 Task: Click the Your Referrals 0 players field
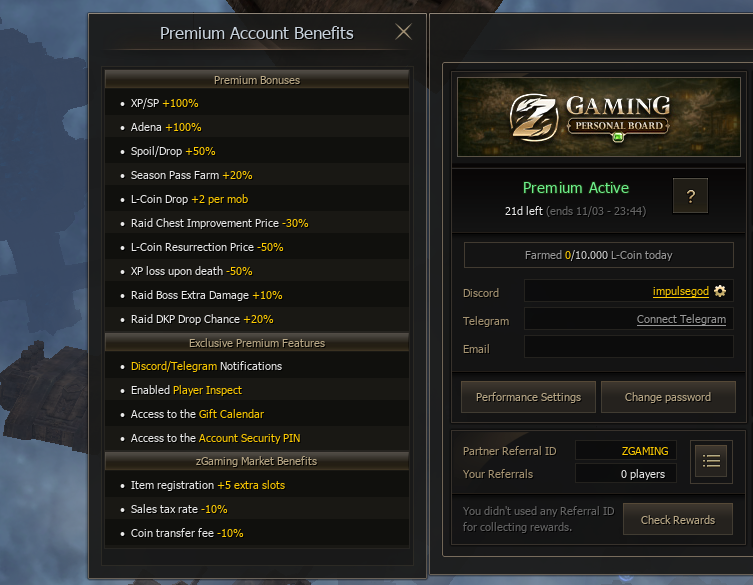626,474
